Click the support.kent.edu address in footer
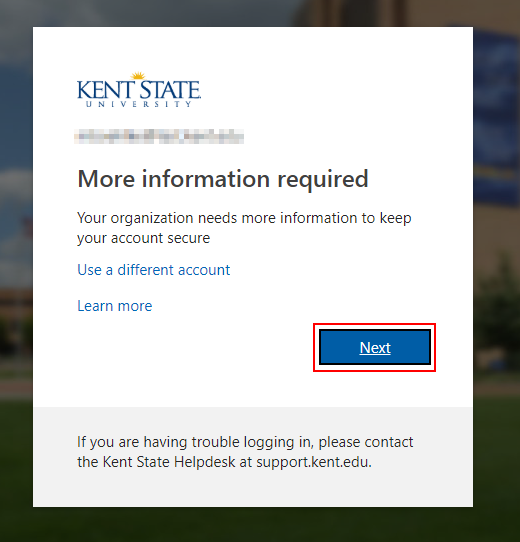The height and width of the screenshot is (542, 520). (x=314, y=462)
